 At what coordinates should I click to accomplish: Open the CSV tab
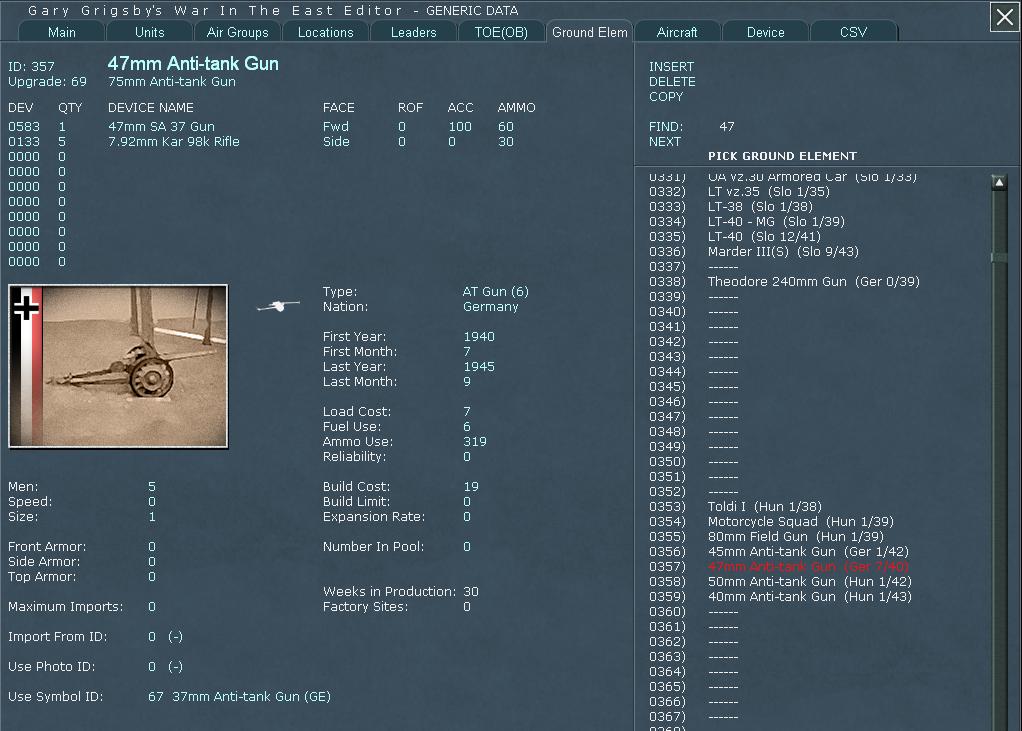coord(853,32)
